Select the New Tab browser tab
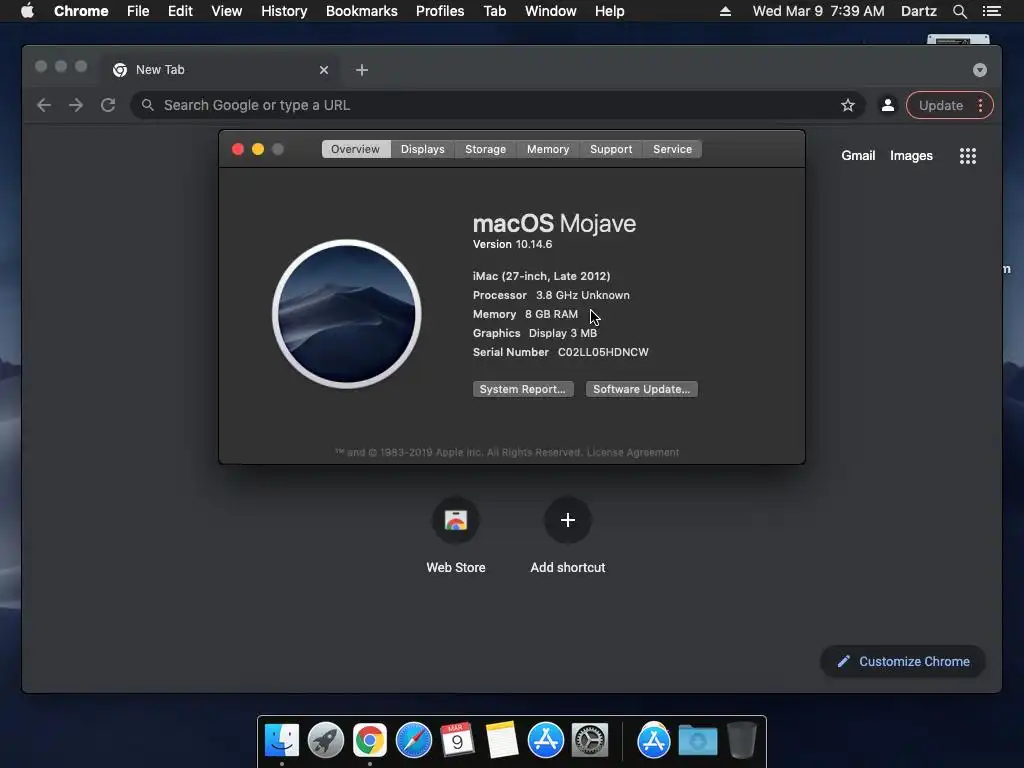The image size is (1024, 768). point(219,70)
